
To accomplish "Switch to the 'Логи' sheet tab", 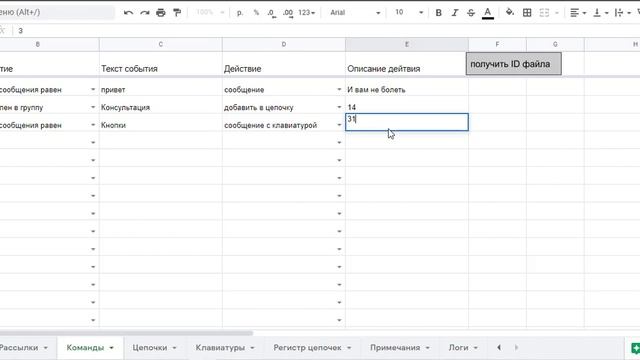I will (463, 348).
